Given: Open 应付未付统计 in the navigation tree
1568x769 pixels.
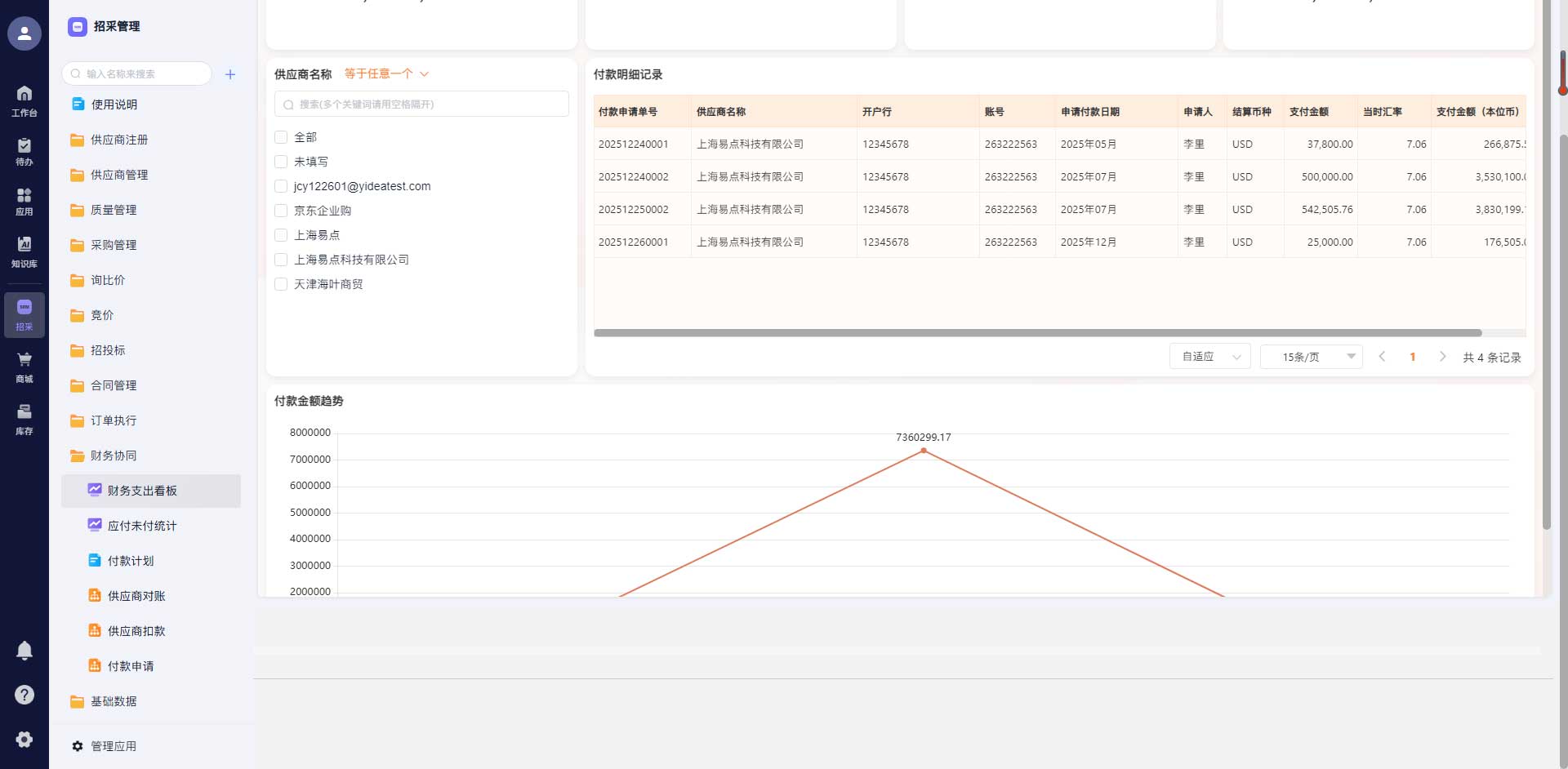Looking at the screenshot, I should (142, 526).
